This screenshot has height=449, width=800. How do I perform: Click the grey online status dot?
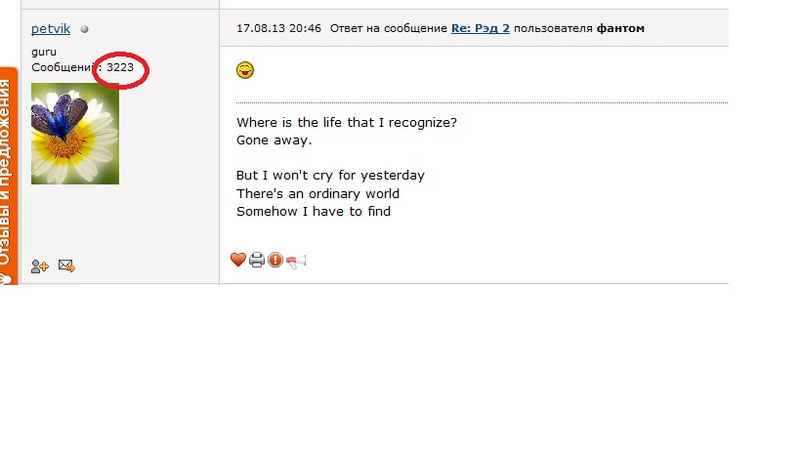pyautogui.click(x=85, y=30)
